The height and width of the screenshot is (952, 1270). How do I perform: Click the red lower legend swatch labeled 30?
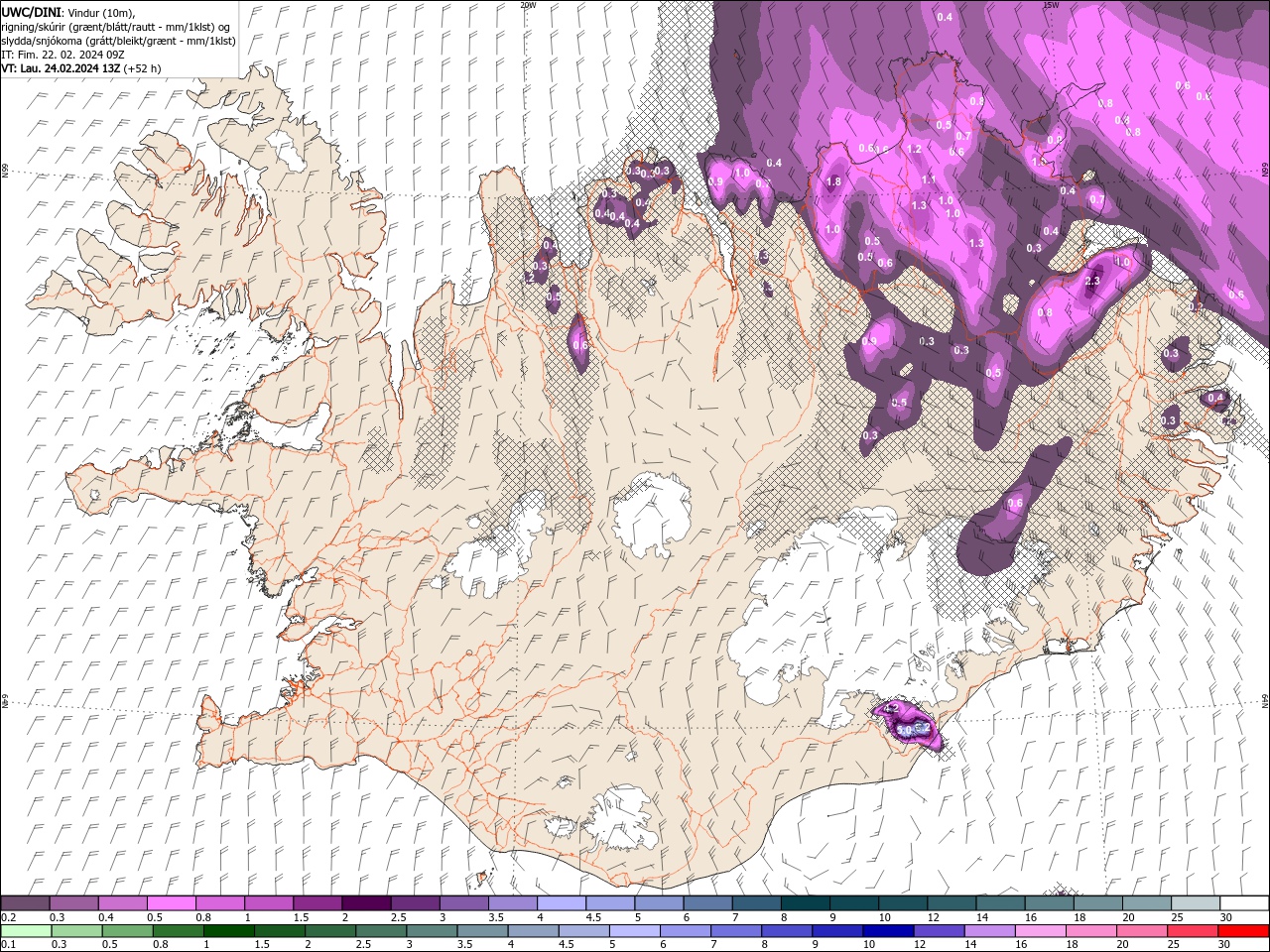(1243, 931)
